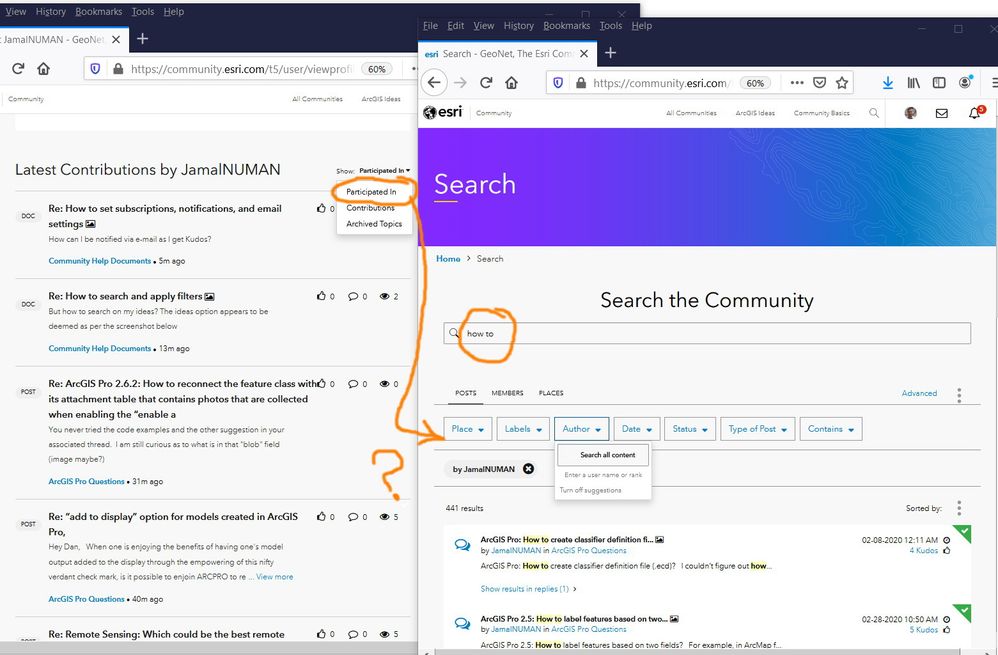The image size is (998, 655).
Task: Open Firefox Downloads arrow
Action: click(888, 83)
